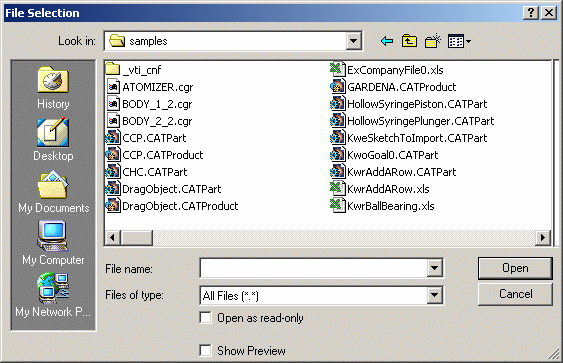
Task: Select the _vti_cnf folder icon
Action: click(x=113, y=69)
